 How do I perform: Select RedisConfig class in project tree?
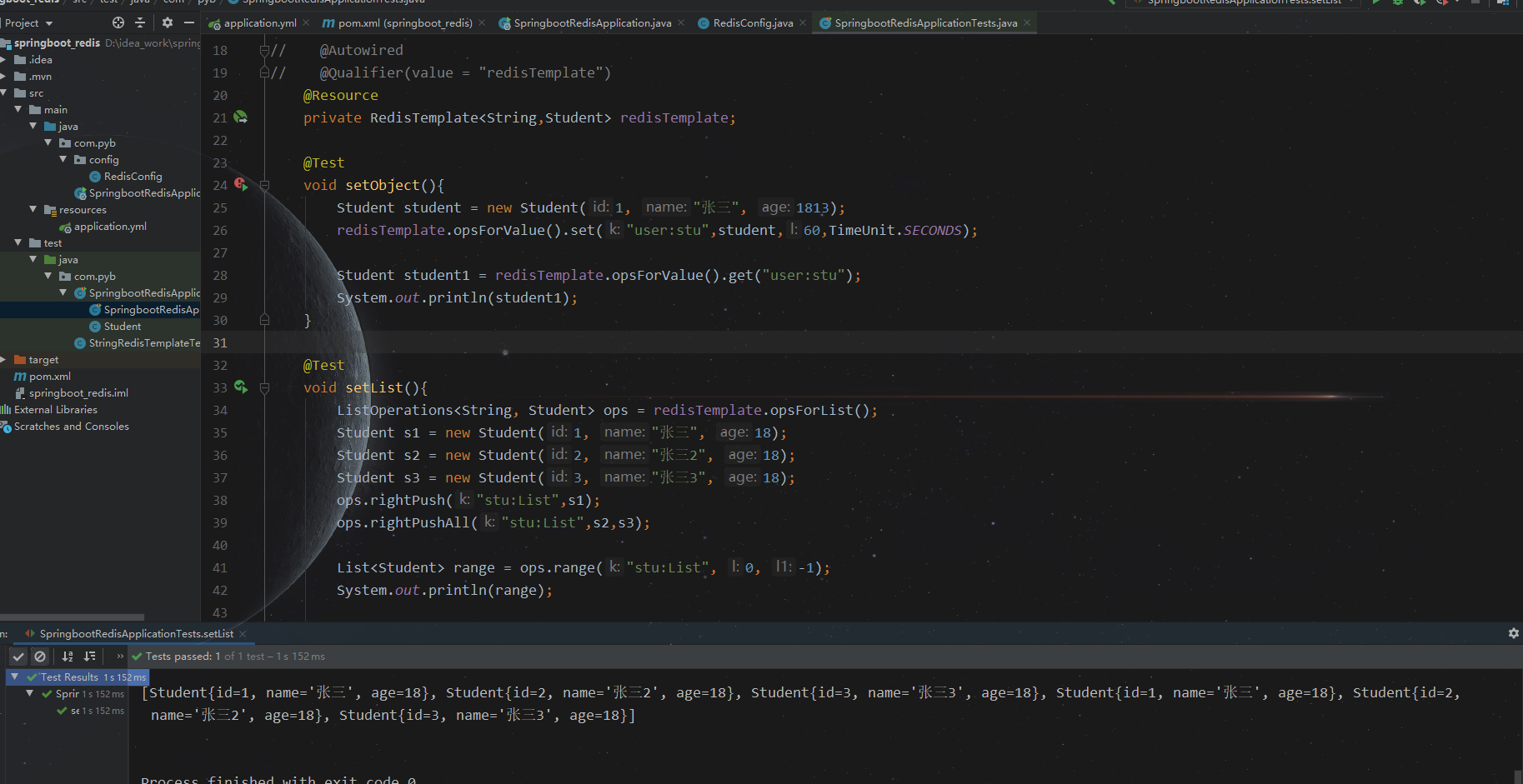[x=126, y=176]
